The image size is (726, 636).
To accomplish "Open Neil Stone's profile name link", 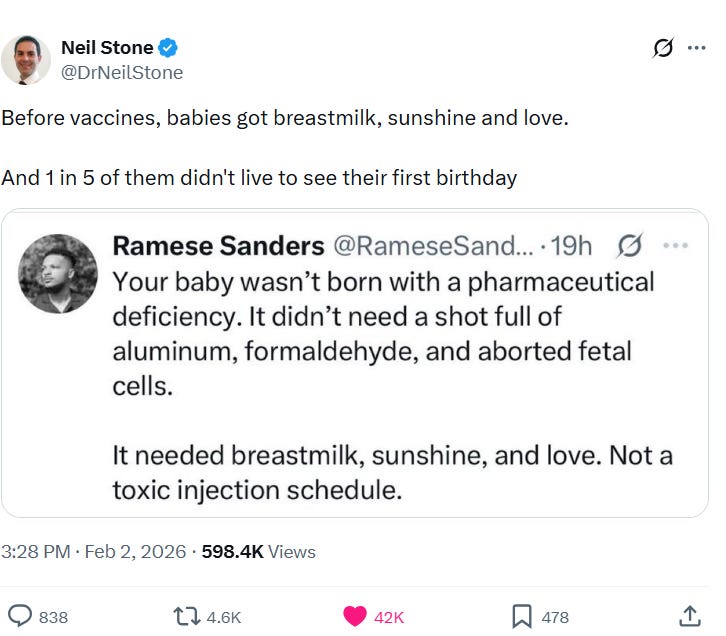I will 108,48.
